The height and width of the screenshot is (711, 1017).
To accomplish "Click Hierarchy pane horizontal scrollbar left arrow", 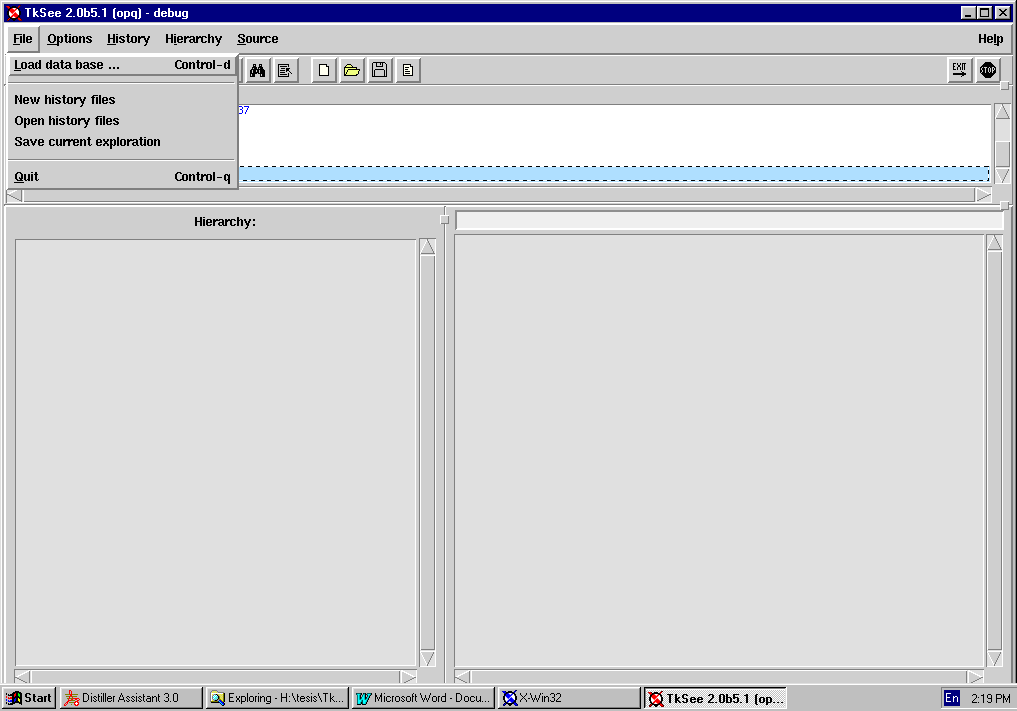I will click(22, 677).
